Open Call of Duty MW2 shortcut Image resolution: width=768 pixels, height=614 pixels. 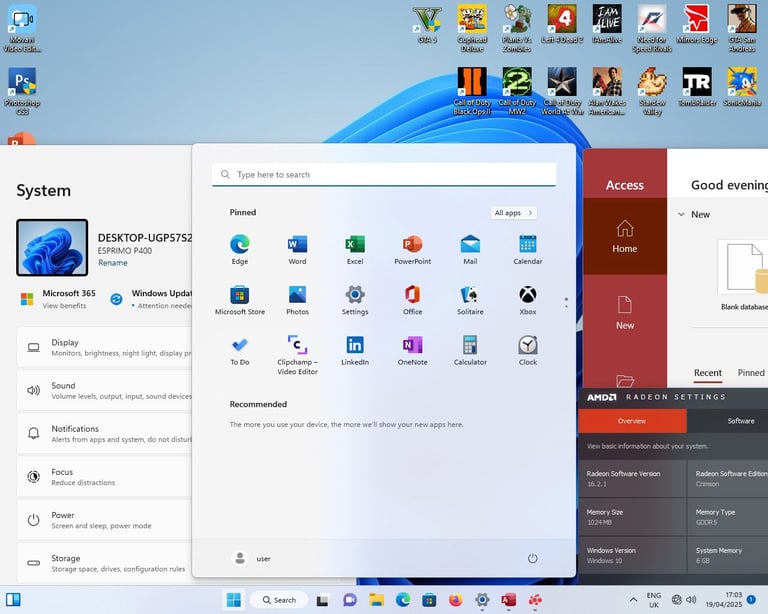(x=517, y=92)
